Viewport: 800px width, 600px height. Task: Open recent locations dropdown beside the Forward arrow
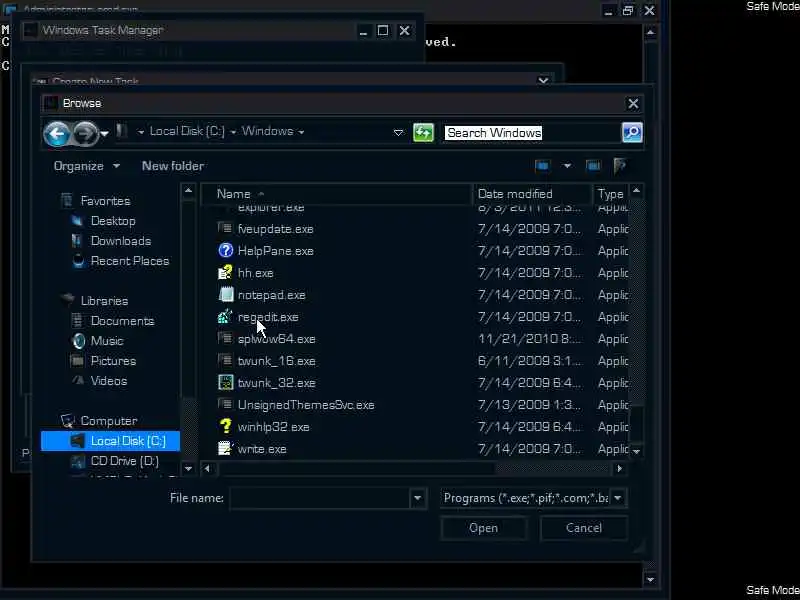[x=104, y=134]
